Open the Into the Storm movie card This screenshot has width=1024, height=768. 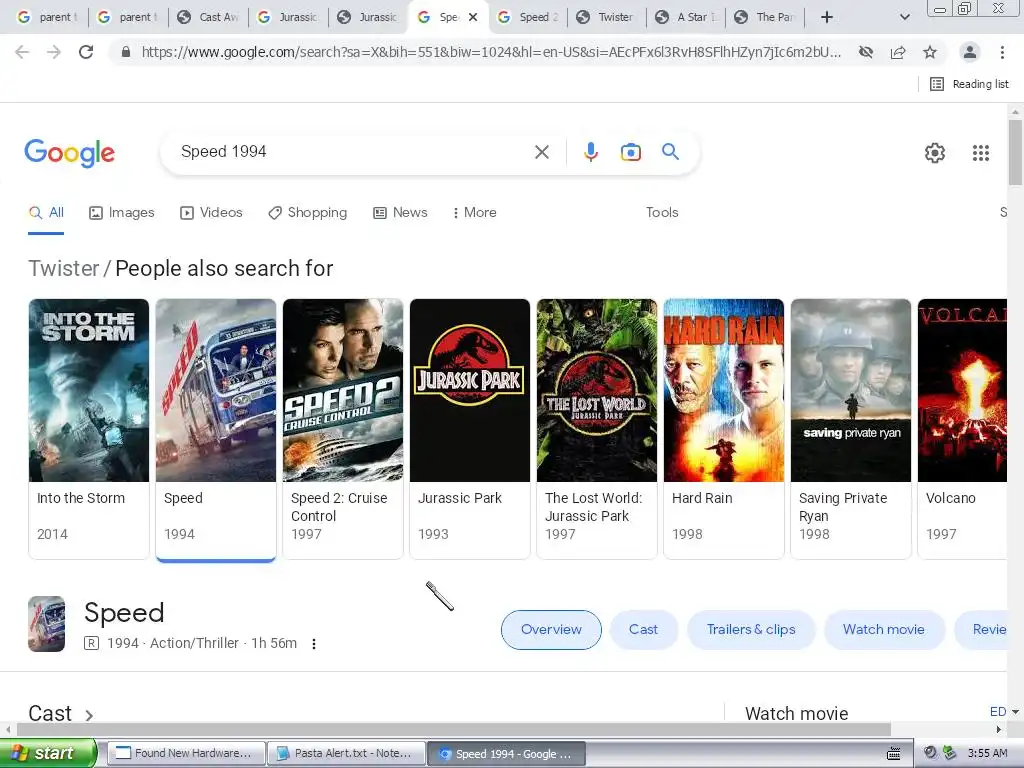(89, 428)
